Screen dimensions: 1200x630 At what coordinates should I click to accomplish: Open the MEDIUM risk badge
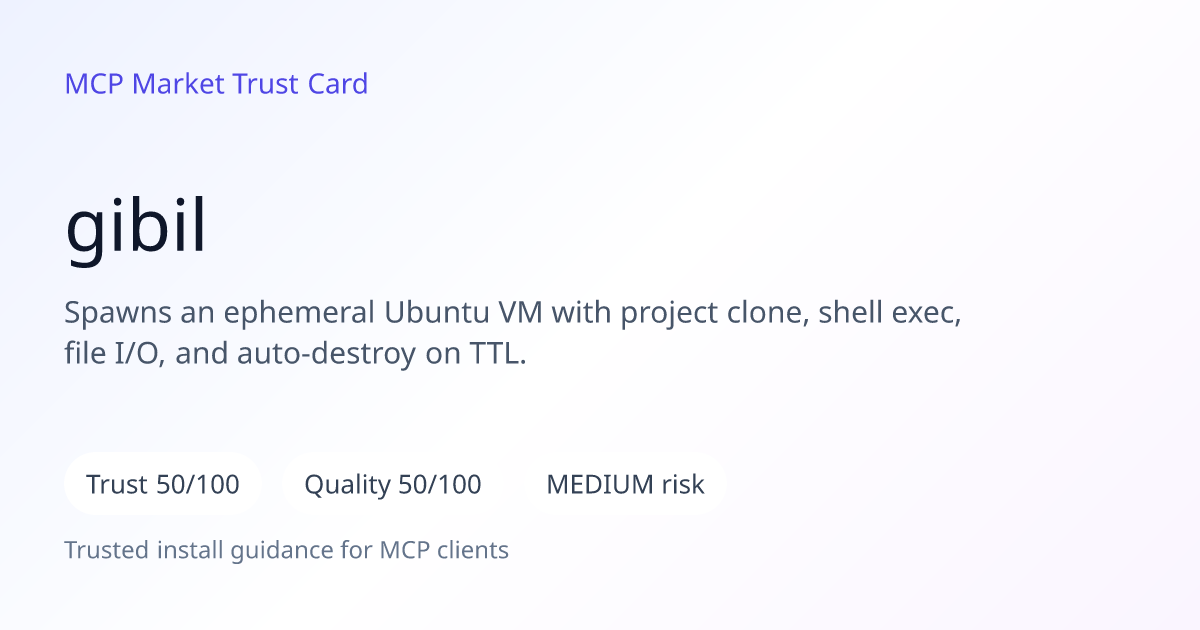(x=625, y=484)
